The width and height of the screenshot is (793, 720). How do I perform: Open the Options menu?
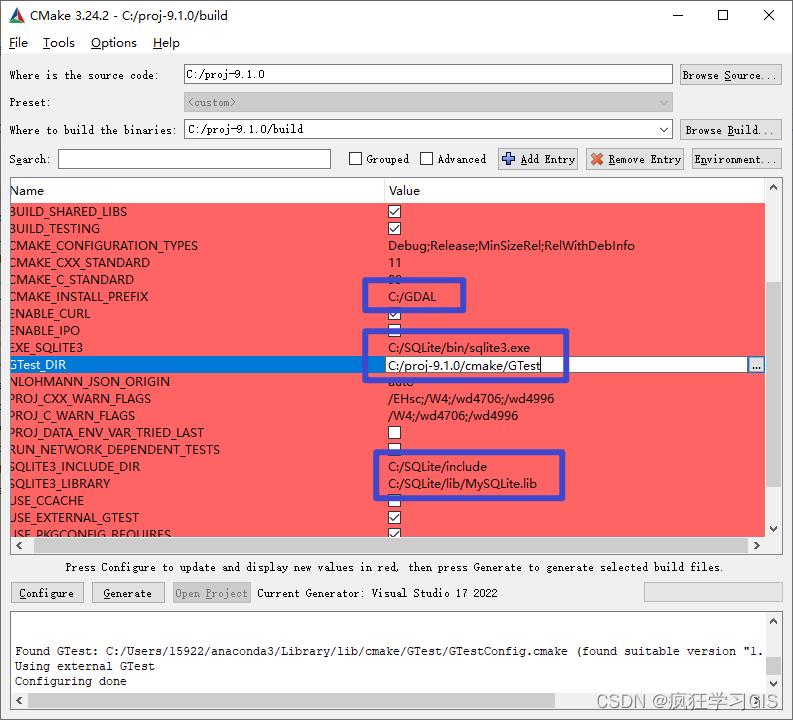pyautogui.click(x=114, y=43)
